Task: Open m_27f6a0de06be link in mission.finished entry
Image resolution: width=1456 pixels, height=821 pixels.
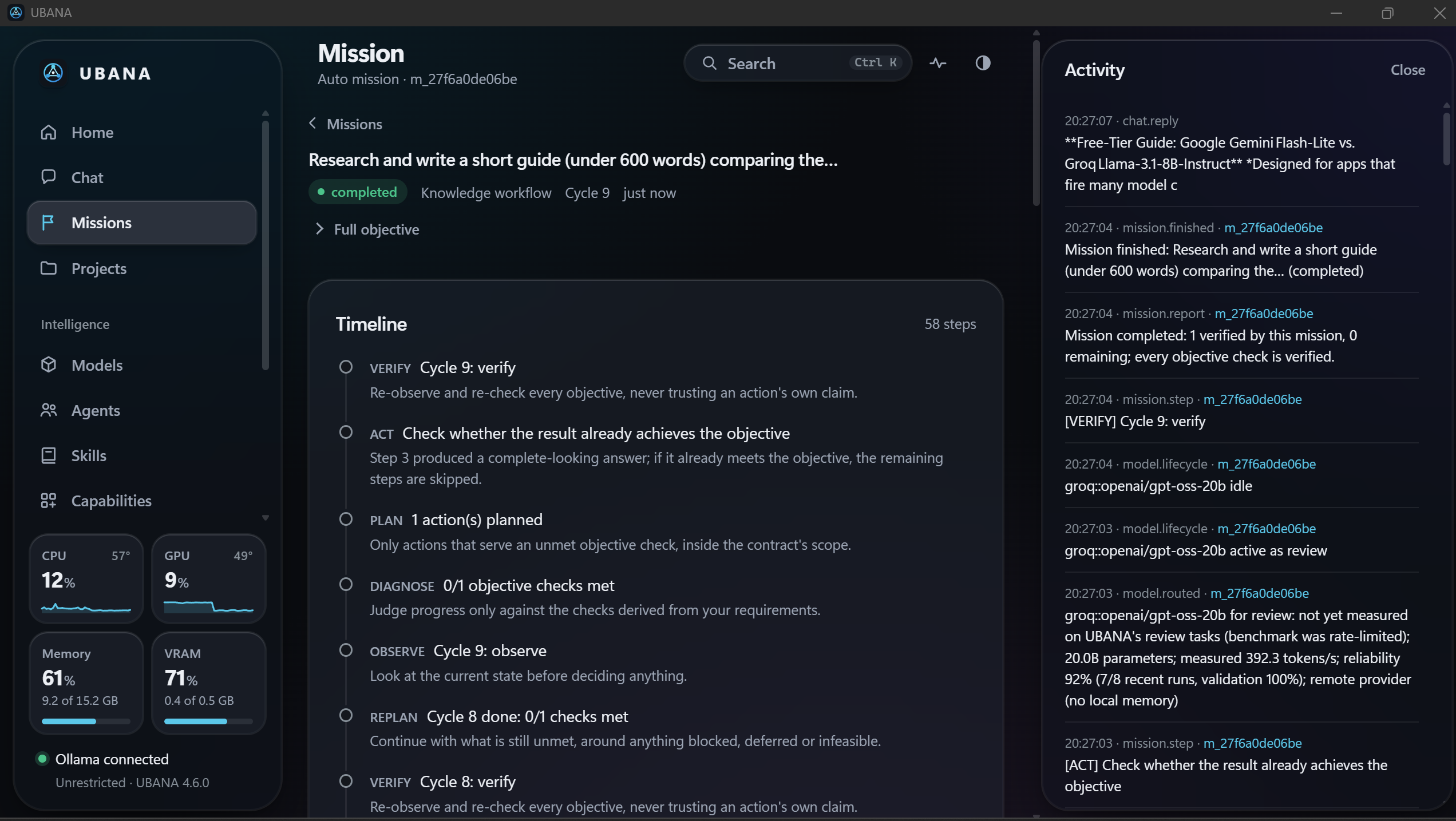Action: point(1273,228)
